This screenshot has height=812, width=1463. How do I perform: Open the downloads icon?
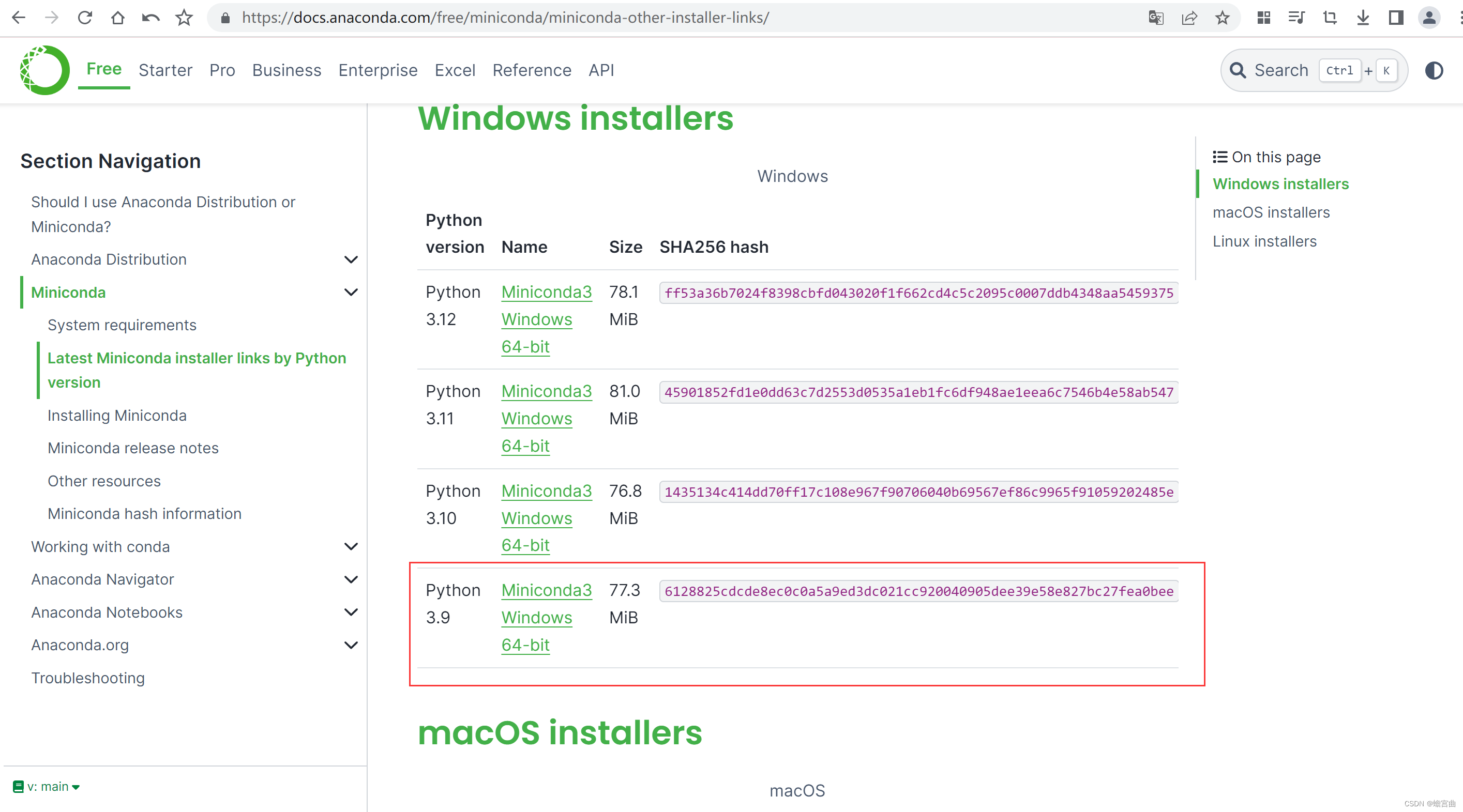tap(1363, 18)
